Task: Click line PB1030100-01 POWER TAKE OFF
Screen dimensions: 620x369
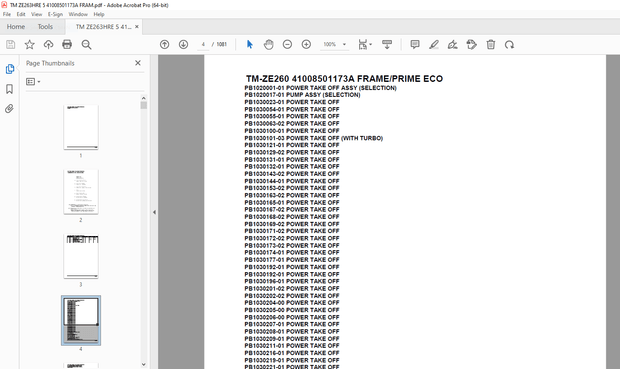Action: 292,131
